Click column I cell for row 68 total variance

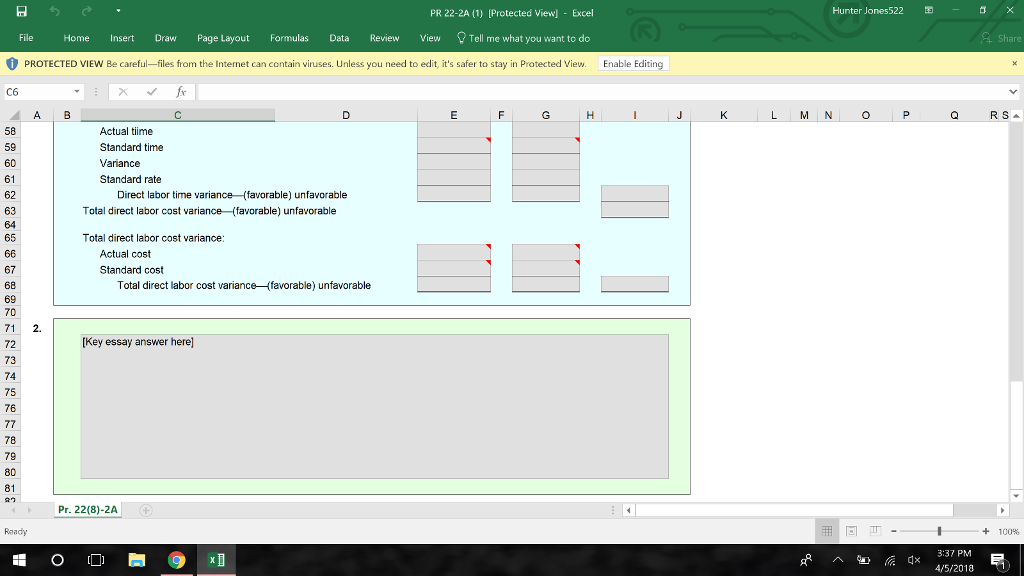[635, 284]
